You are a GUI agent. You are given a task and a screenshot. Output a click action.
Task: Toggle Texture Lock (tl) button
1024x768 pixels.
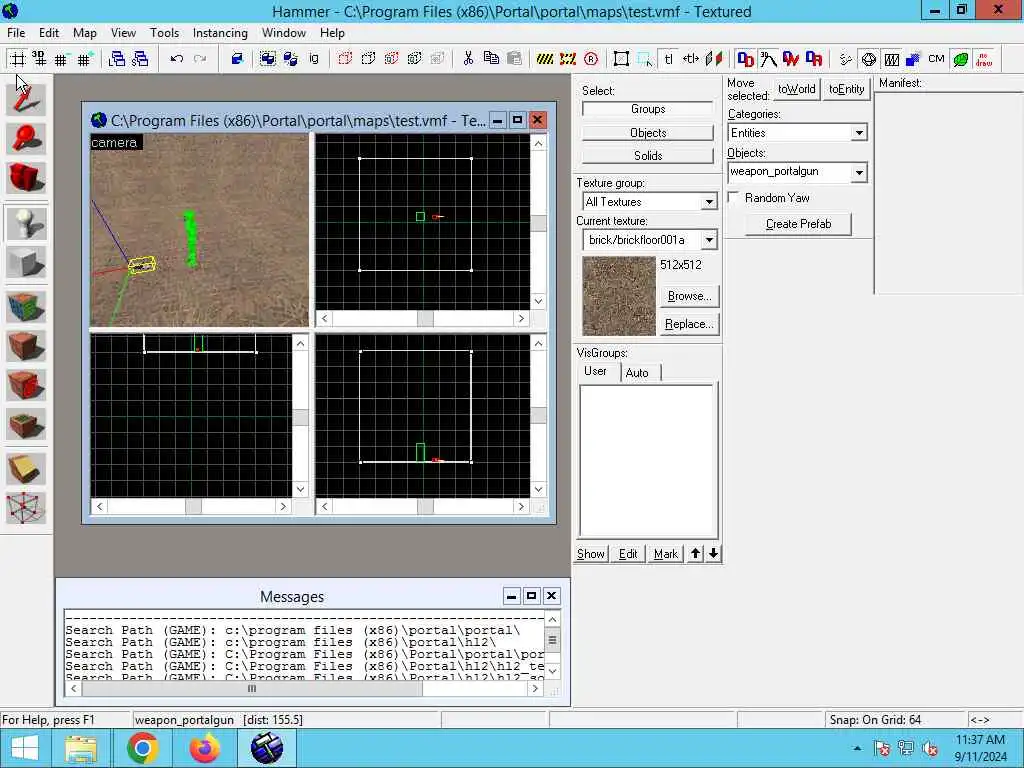pyautogui.click(x=668, y=59)
